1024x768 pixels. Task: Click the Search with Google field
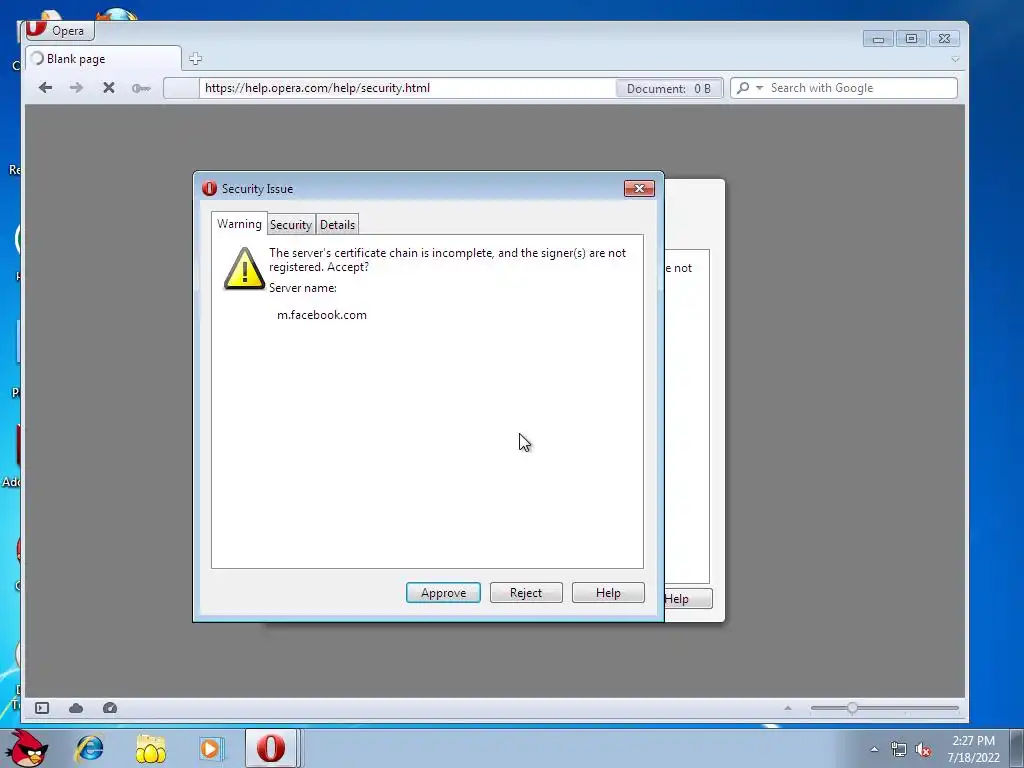click(x=861, y=88)
